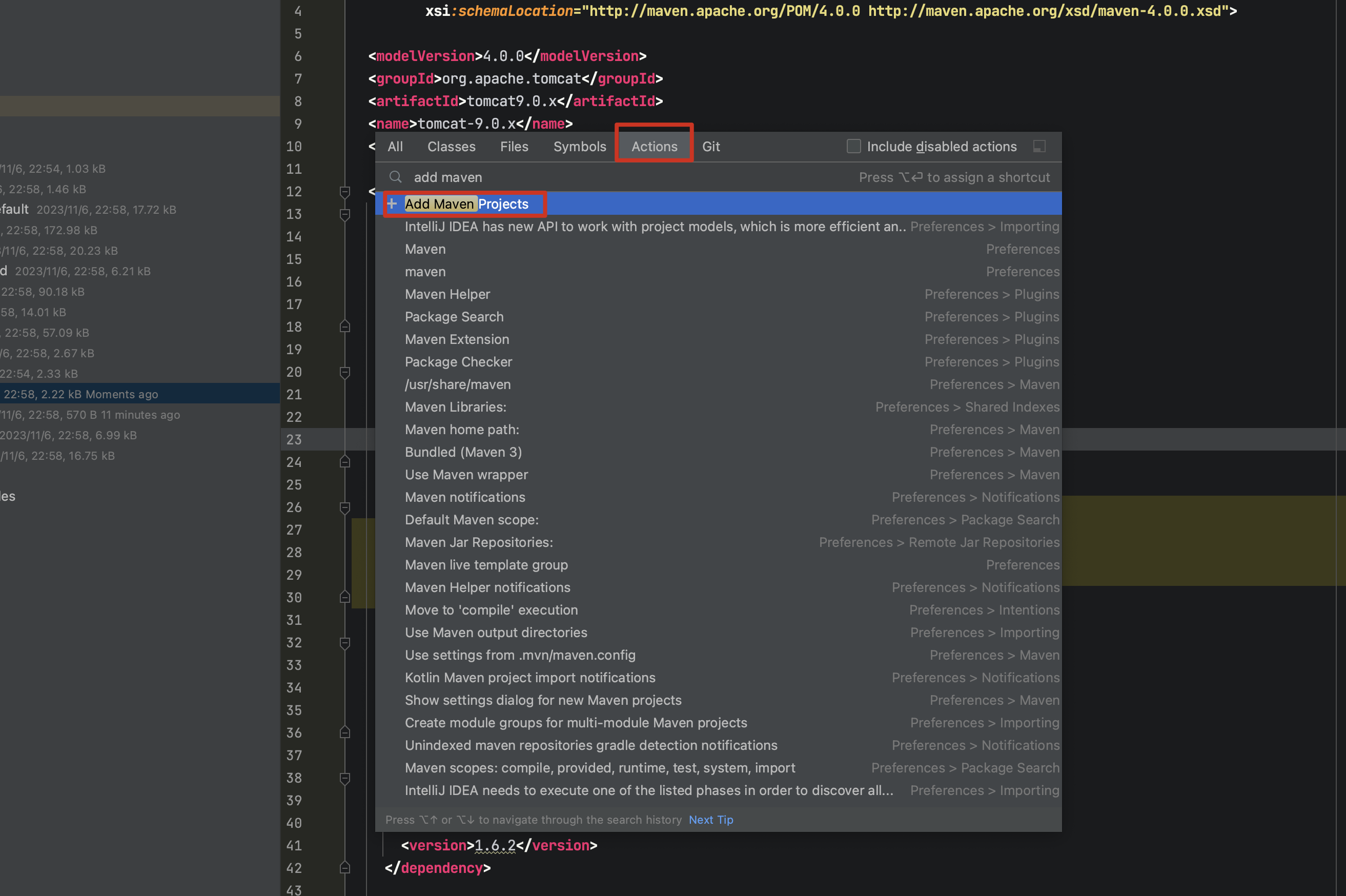The height and width of the screenshot is (896, 1346).
Task: Collapse the fold marker at line 13
Action: [345, 215]
